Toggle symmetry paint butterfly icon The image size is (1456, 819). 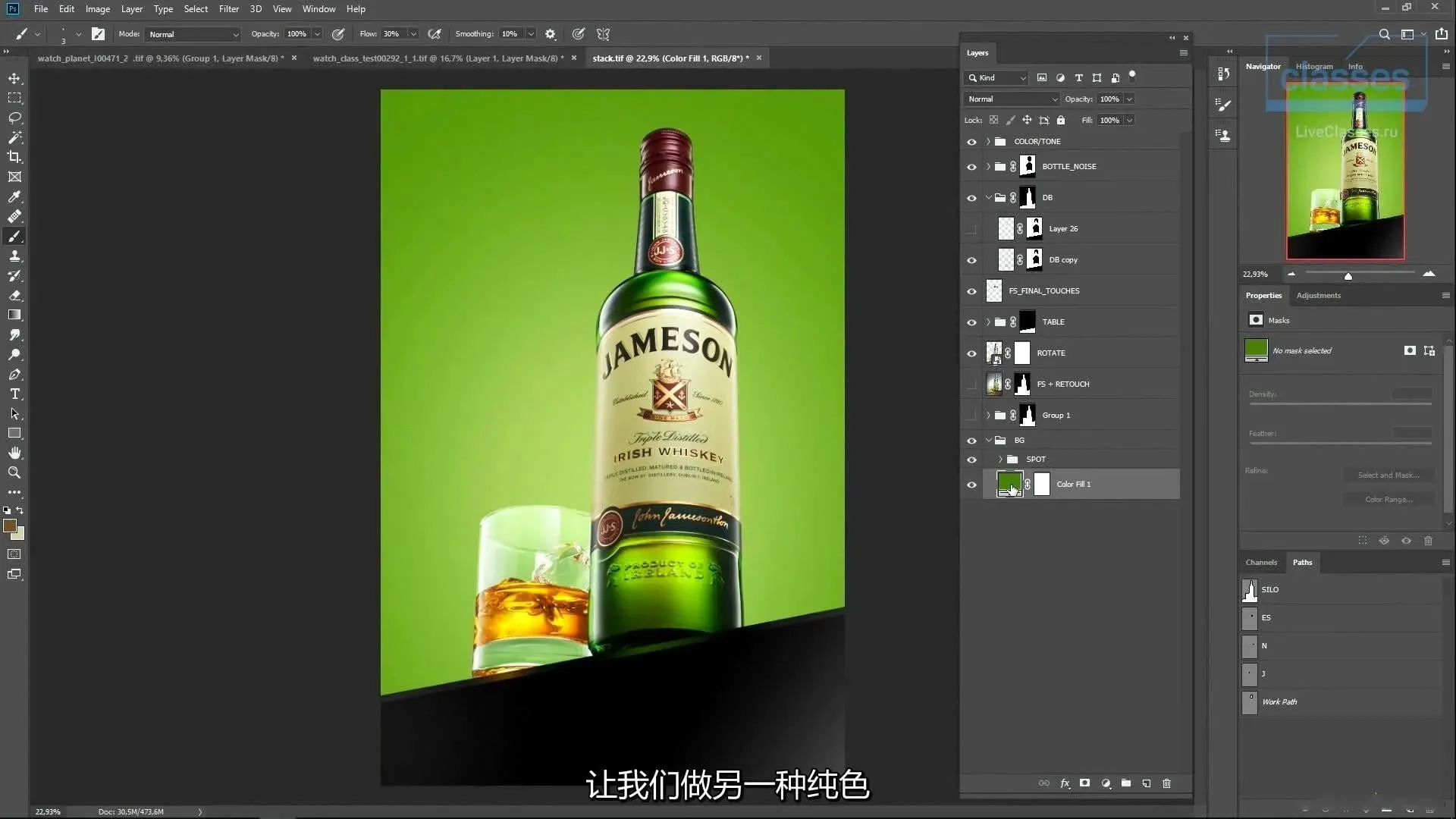(604, 34)
